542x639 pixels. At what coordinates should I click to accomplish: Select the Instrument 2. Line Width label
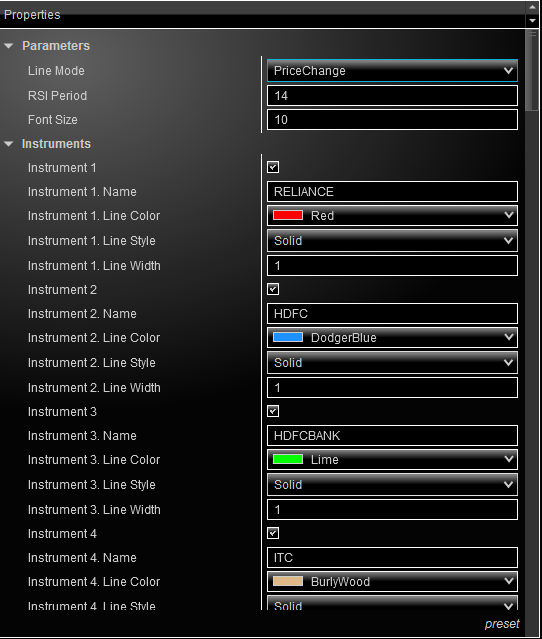pyautogui.click(x=94, y=388)
